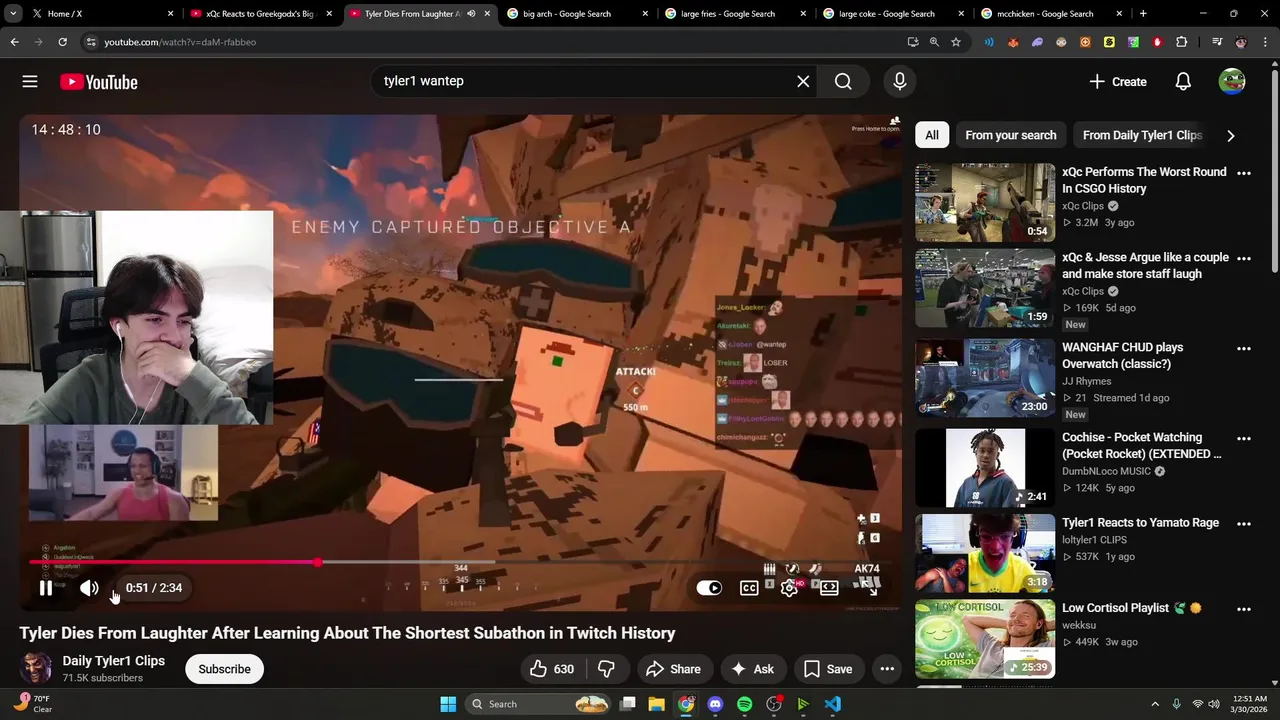Select the All filter chip

pos(932,135)
